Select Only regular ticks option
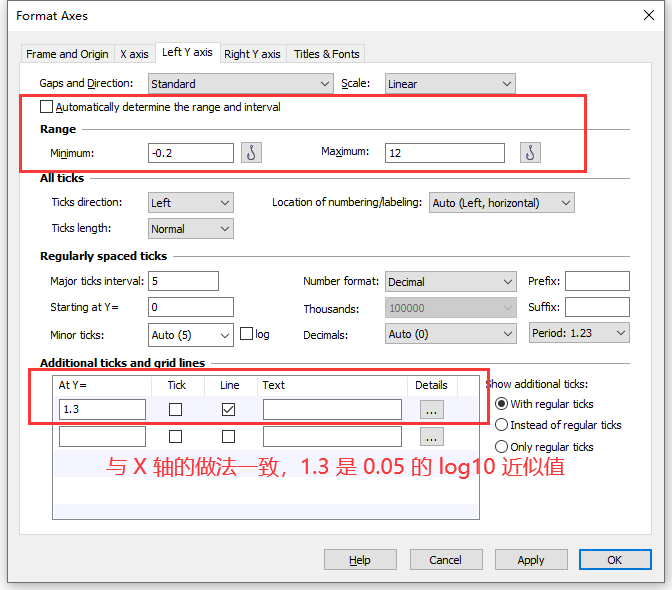672x590 pixels. click(502, 447)
